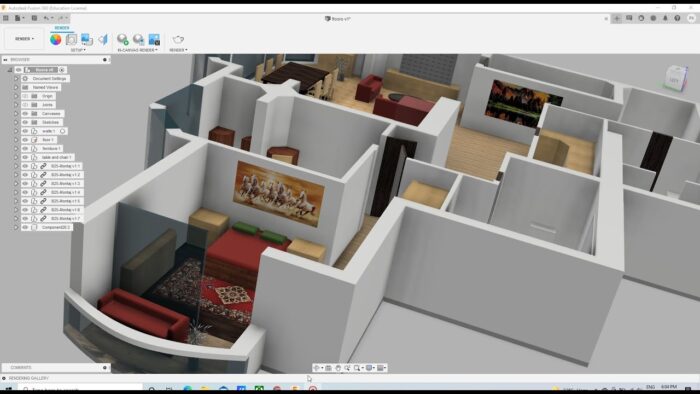Hide the floor:1 component
Image resolution: width=700 pixels, height=394 pixels.
pos(25,140)
